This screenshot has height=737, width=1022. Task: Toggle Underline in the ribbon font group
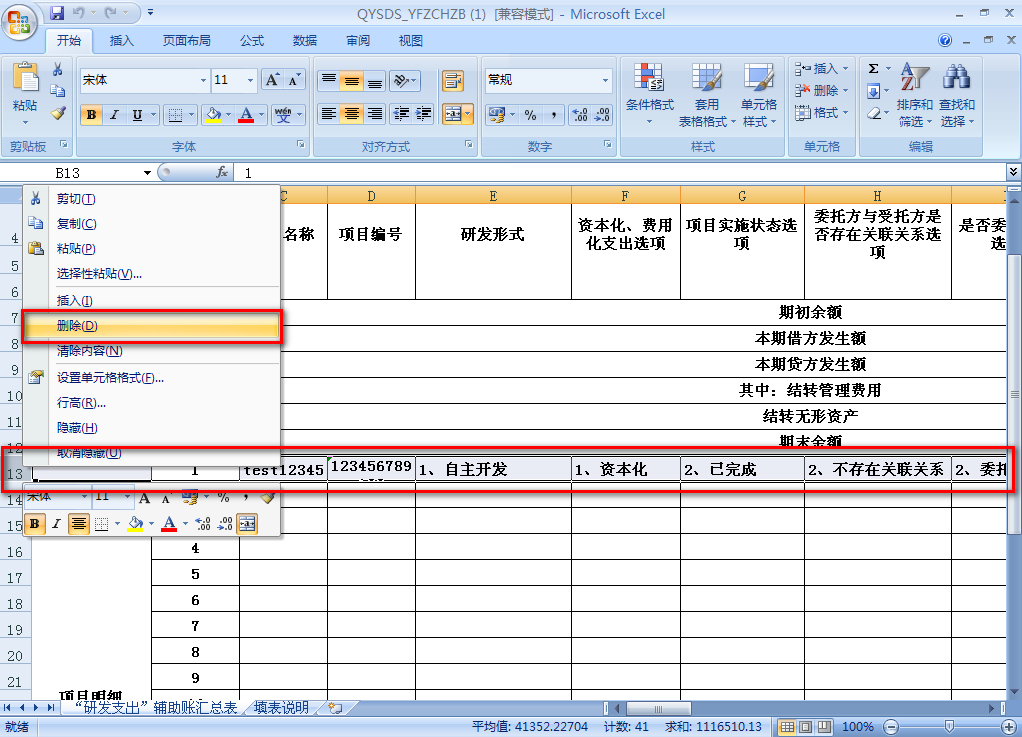(x=137, y=115)
